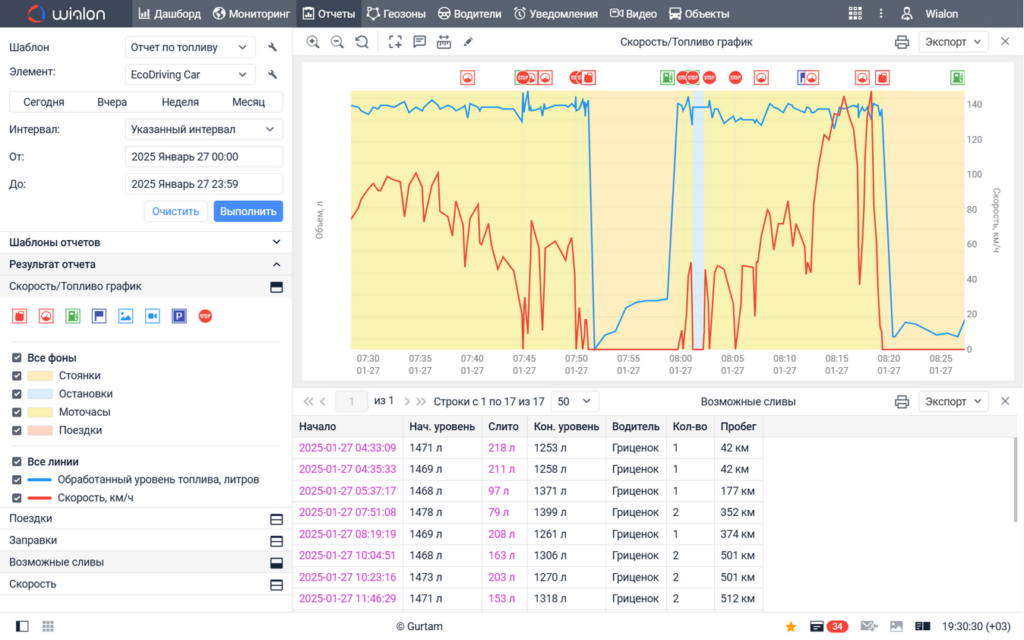Open rows-per-page dropdown showing 50
The width and height of the screenshot is (1024, 640).
point(575,401)
